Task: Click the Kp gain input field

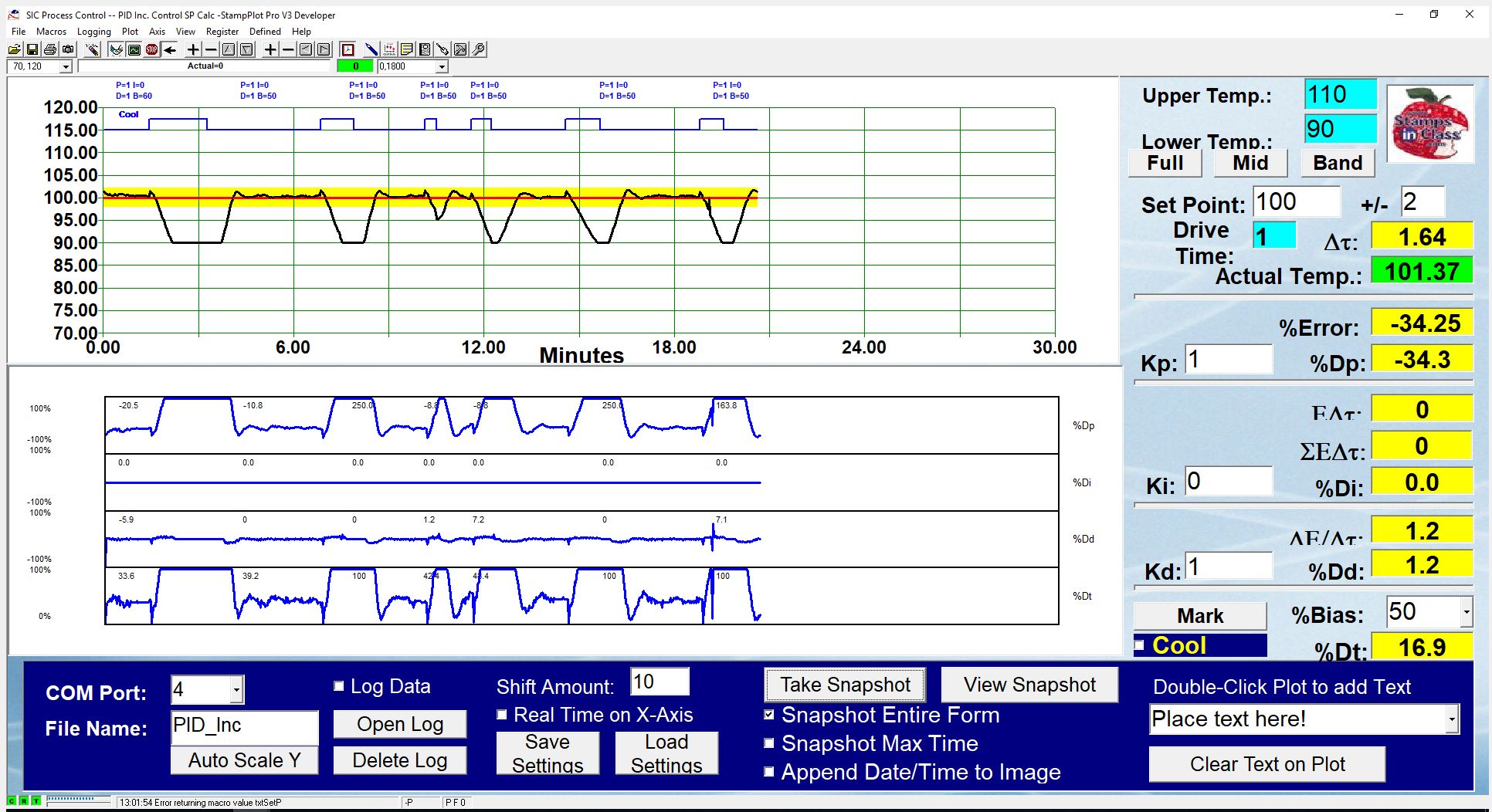Action: coord(1229,359)
